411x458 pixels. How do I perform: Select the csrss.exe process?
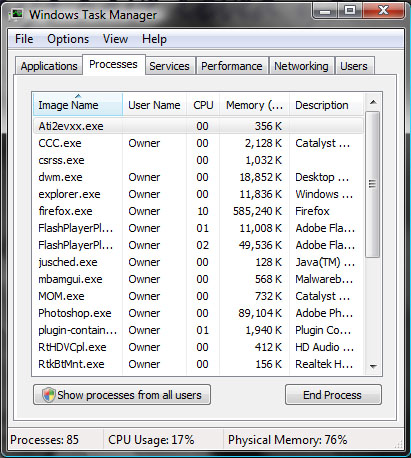198,160
